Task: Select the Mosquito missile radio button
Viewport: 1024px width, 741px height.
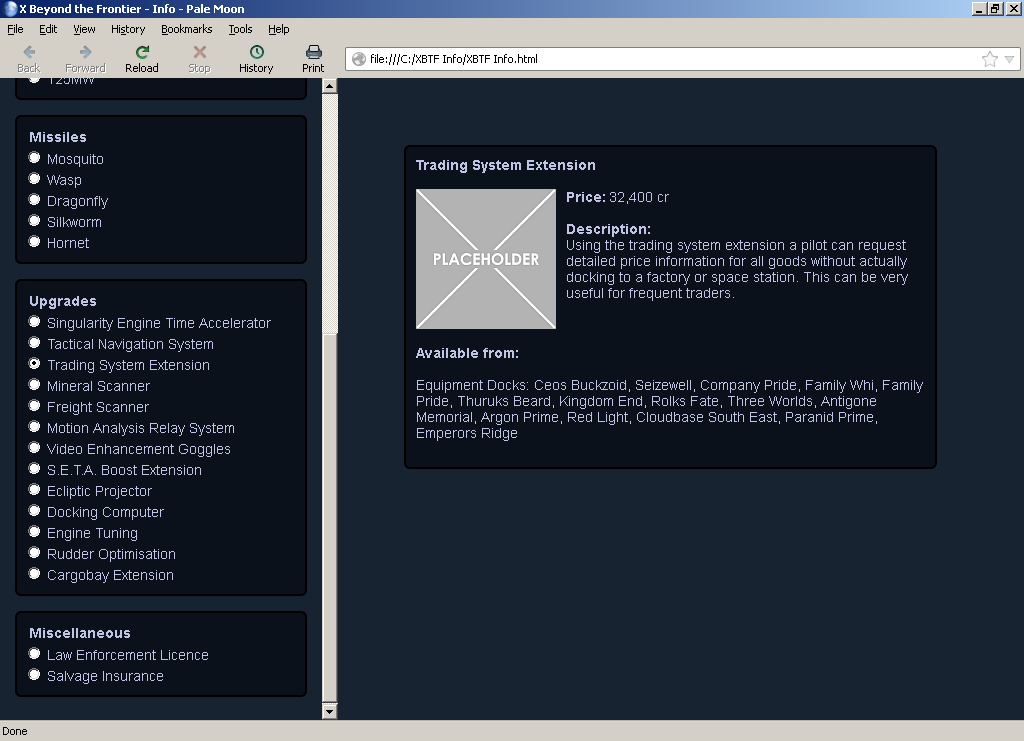Action: click(x=35, y=157)
